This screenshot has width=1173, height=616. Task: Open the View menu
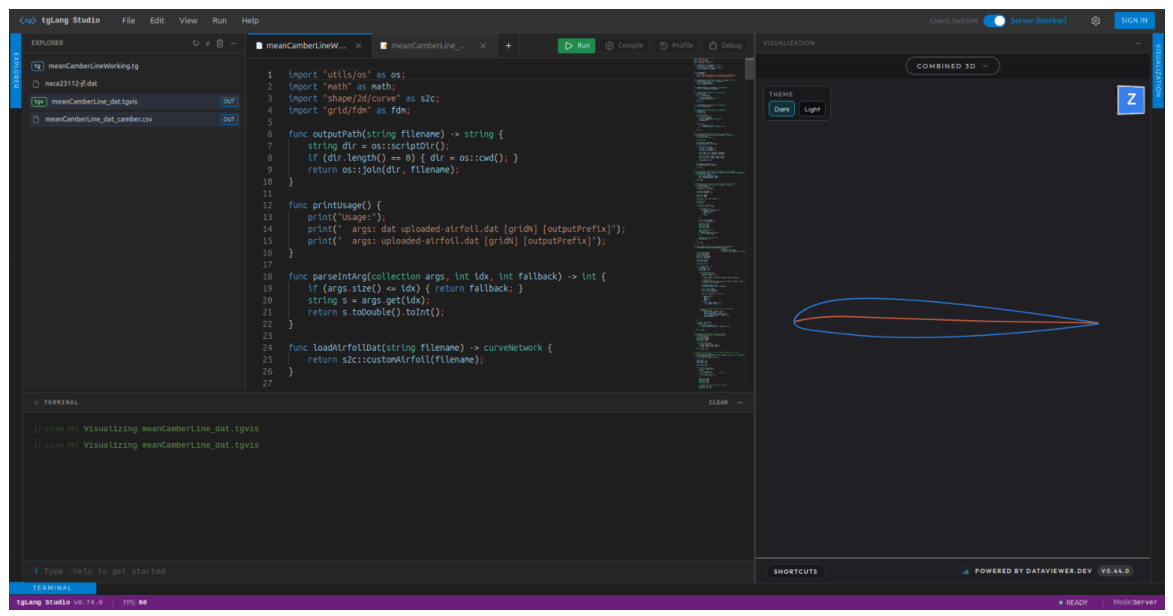coord(189,20)
